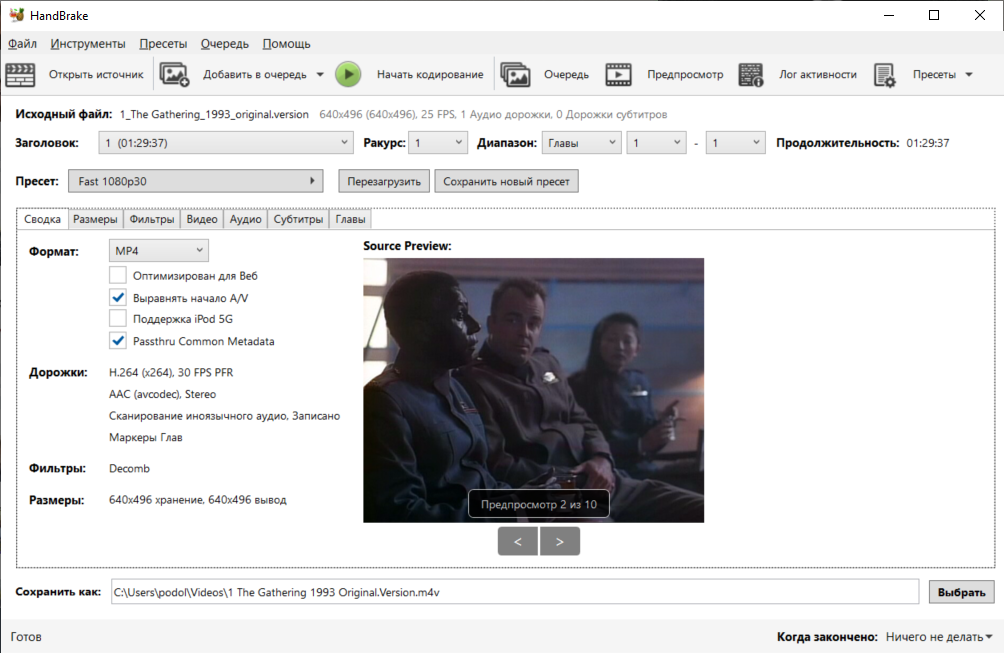Click the Activity Log icon
1004x653 pixels.
click(751, 75)
